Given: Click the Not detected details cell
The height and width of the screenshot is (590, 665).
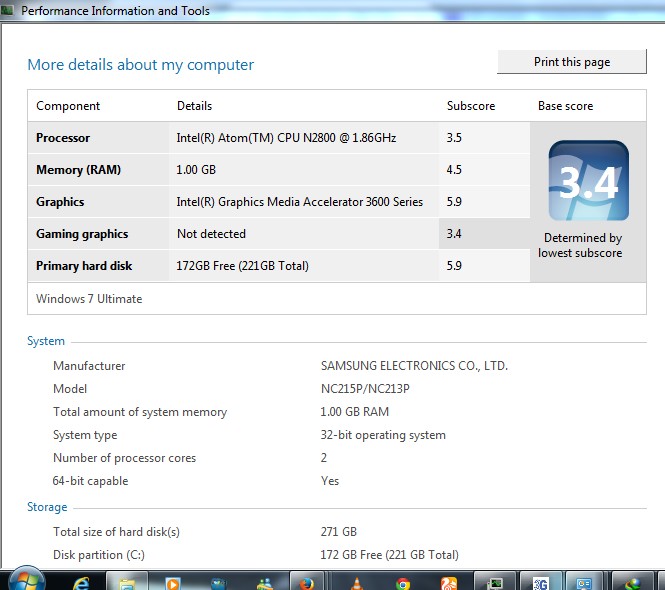Looking at the screenshot, I should click(x=211, y=234).
